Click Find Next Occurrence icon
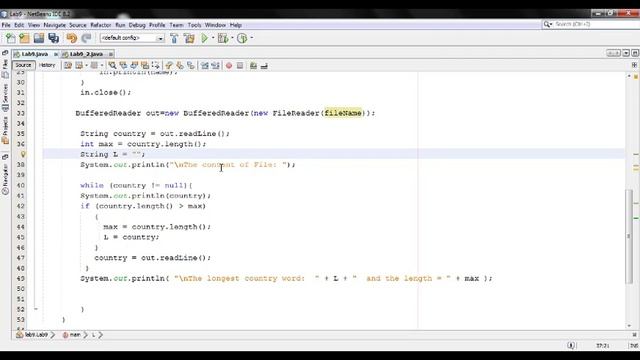This screenshot has width=640, height=360. click(134, 65)
